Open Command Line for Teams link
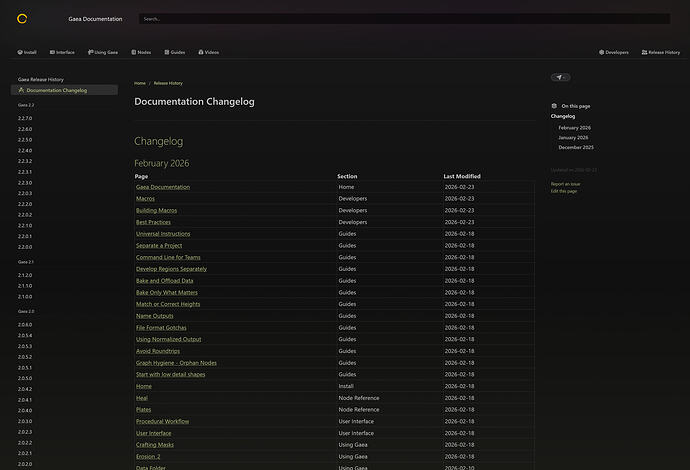690x470 pixels. 168,257
